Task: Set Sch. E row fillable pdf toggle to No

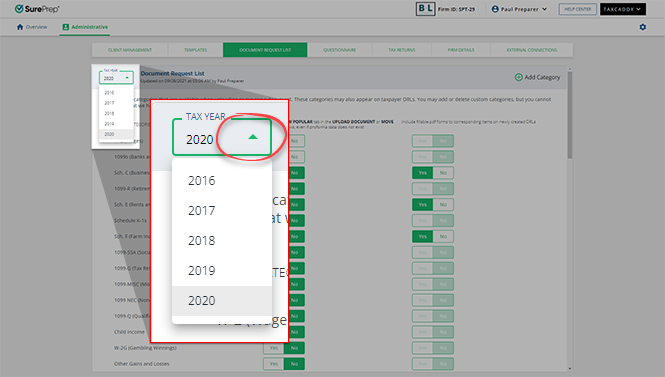Action: (x=443, y=204)
